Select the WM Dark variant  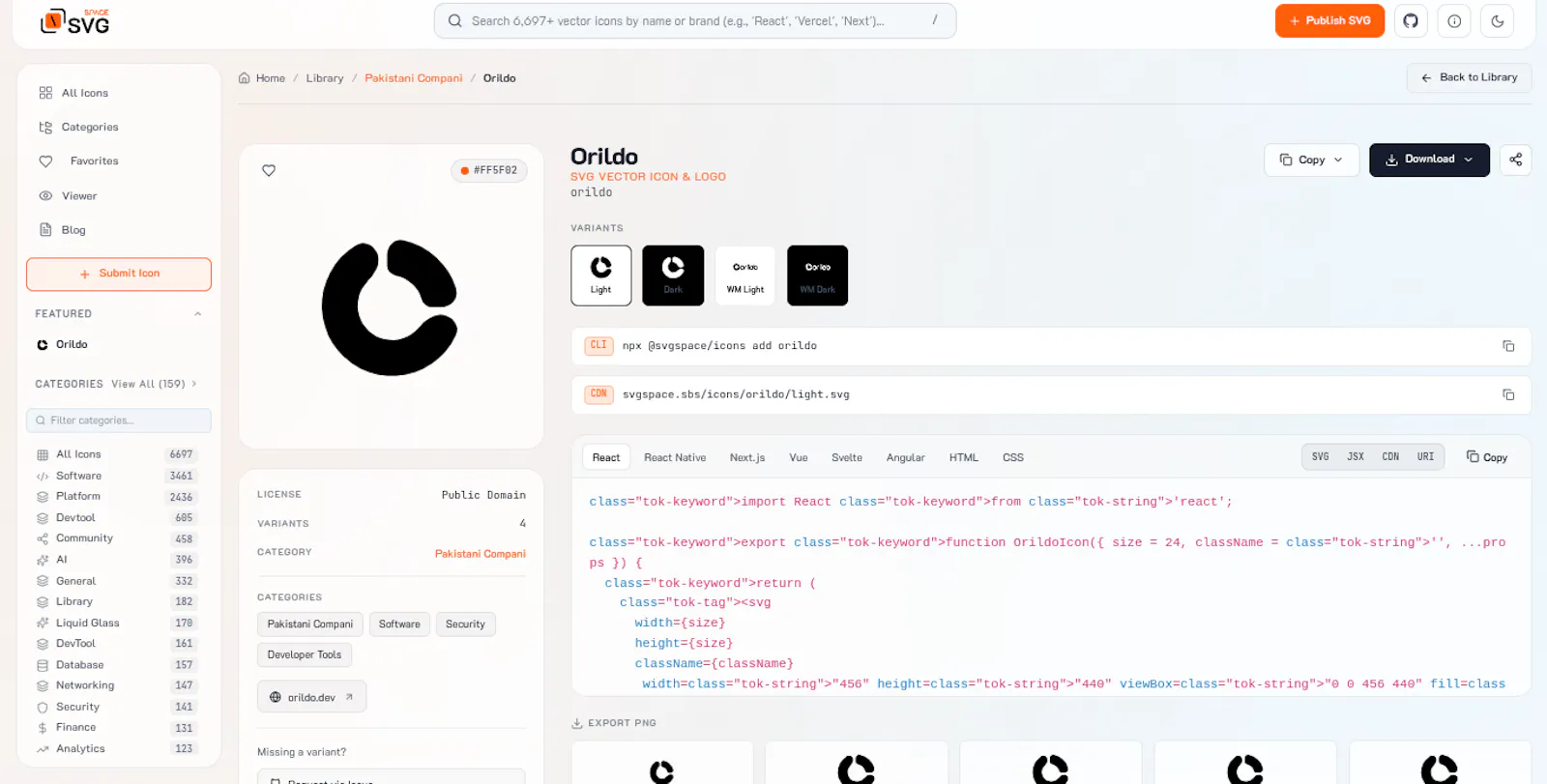817,276
